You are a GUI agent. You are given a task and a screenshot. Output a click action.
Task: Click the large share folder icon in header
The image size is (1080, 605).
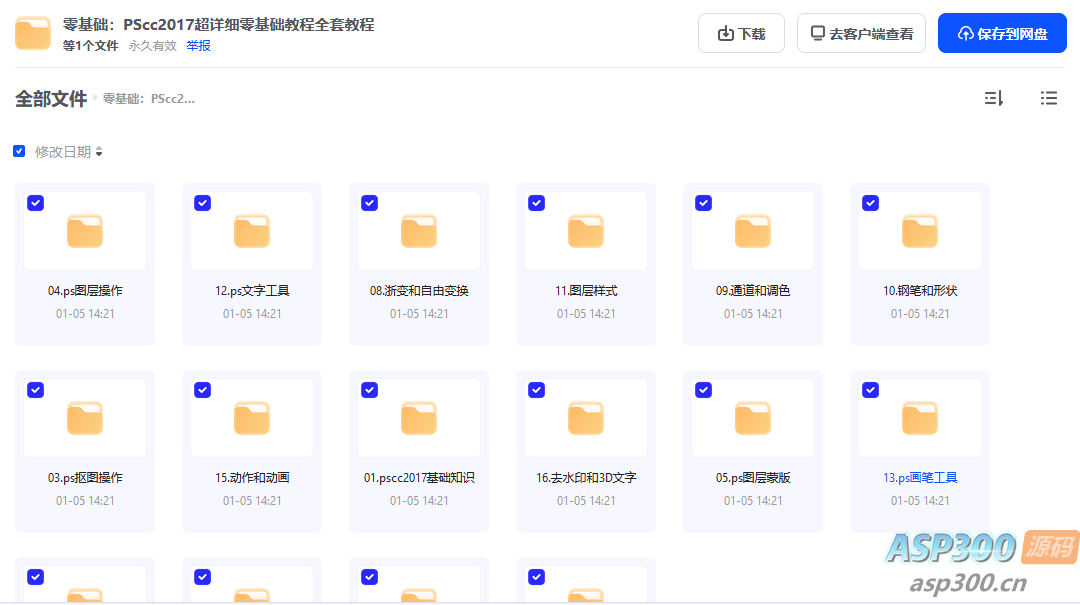pyautogui.click(x=33, y=33)
